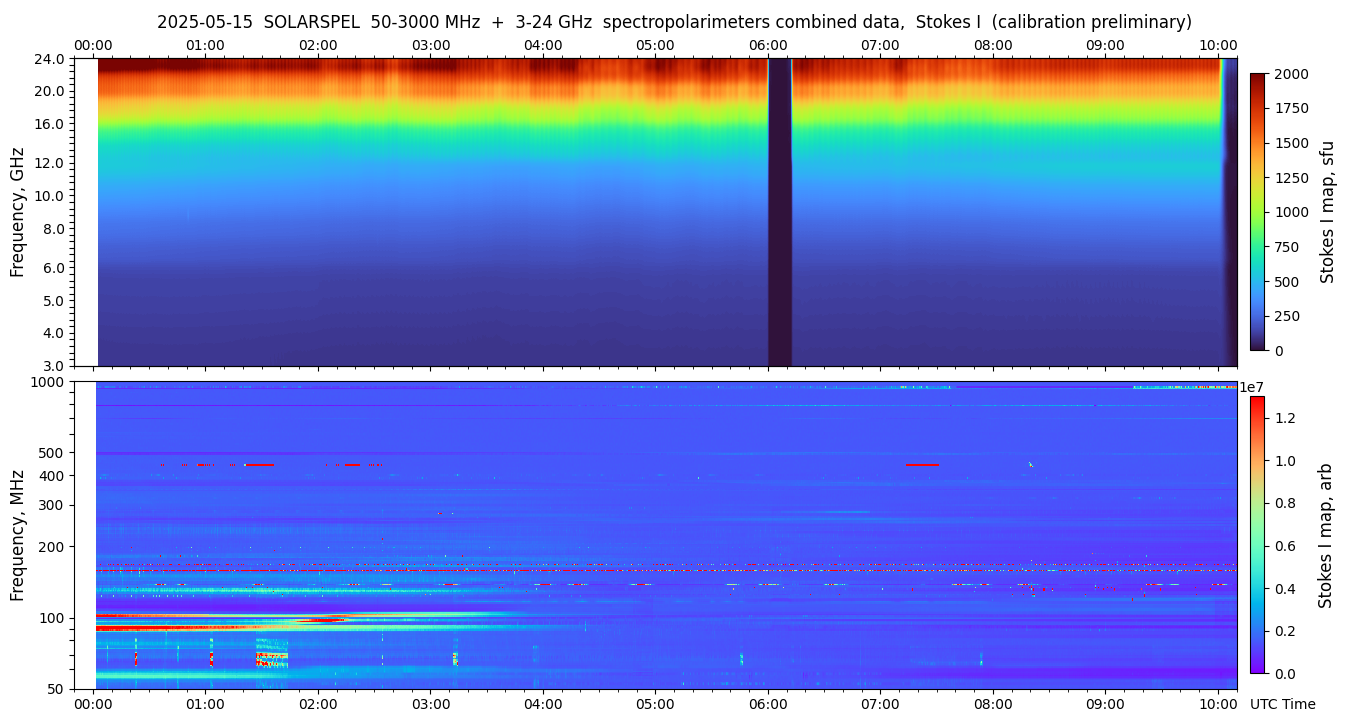Click the 'Stokes I map, sfu' colorbar label
This screenshot has width=1350, height=725.
point(1327,212)
